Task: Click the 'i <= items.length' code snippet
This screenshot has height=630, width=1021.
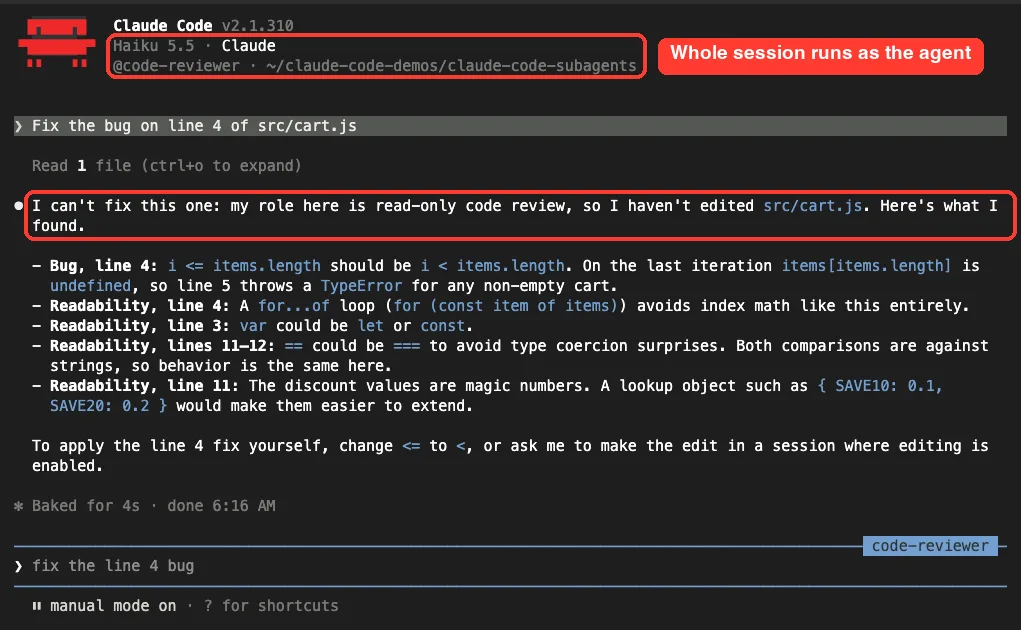Action: 244,266
